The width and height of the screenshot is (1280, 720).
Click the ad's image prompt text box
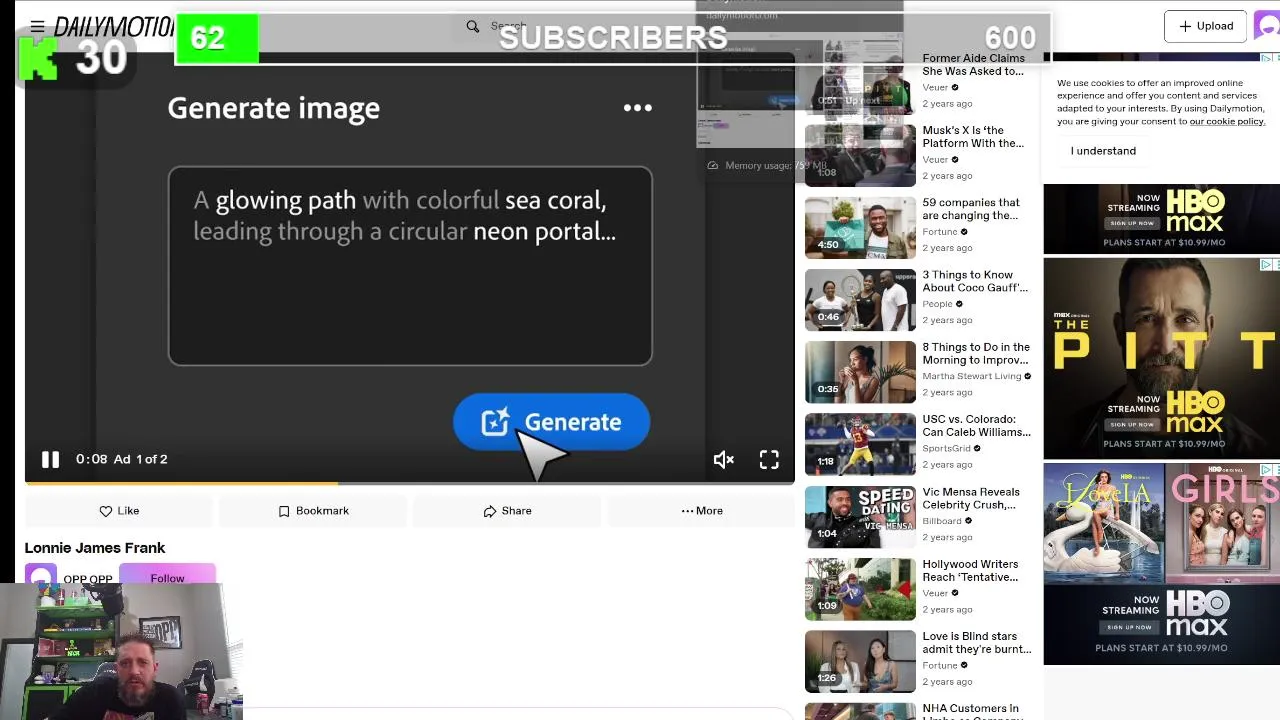point(410,266)
